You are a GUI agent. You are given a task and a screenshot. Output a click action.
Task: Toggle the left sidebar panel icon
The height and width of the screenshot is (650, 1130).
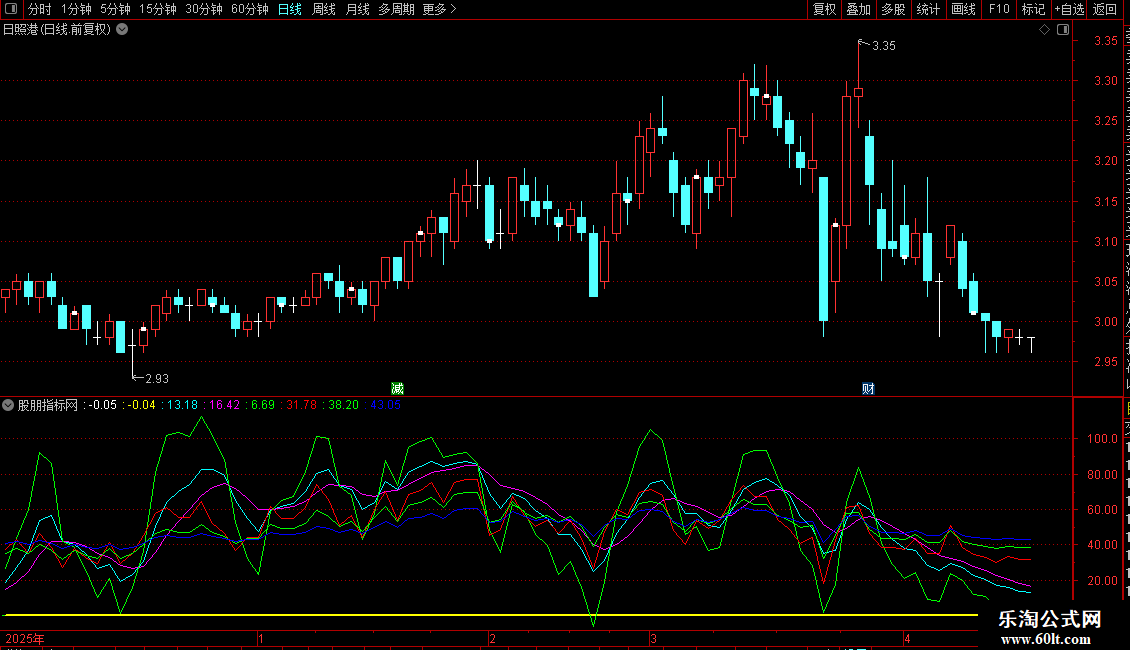coord(11,9)
